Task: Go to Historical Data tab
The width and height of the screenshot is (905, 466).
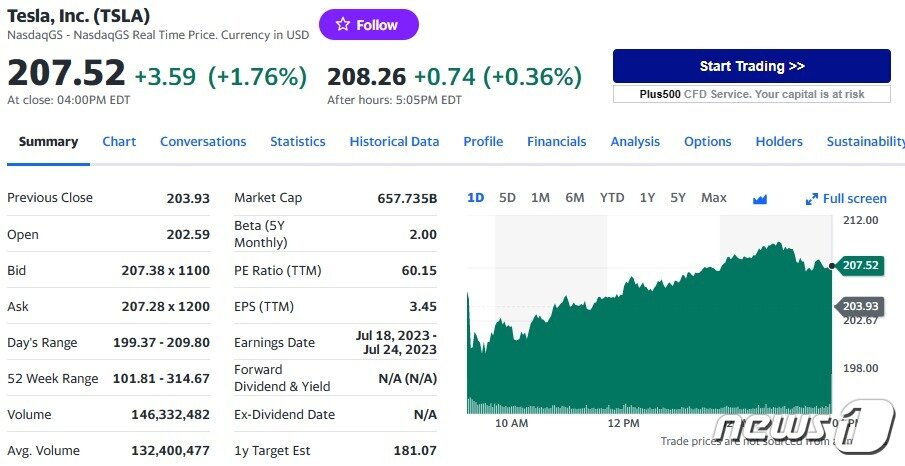Action: point(394,141)
